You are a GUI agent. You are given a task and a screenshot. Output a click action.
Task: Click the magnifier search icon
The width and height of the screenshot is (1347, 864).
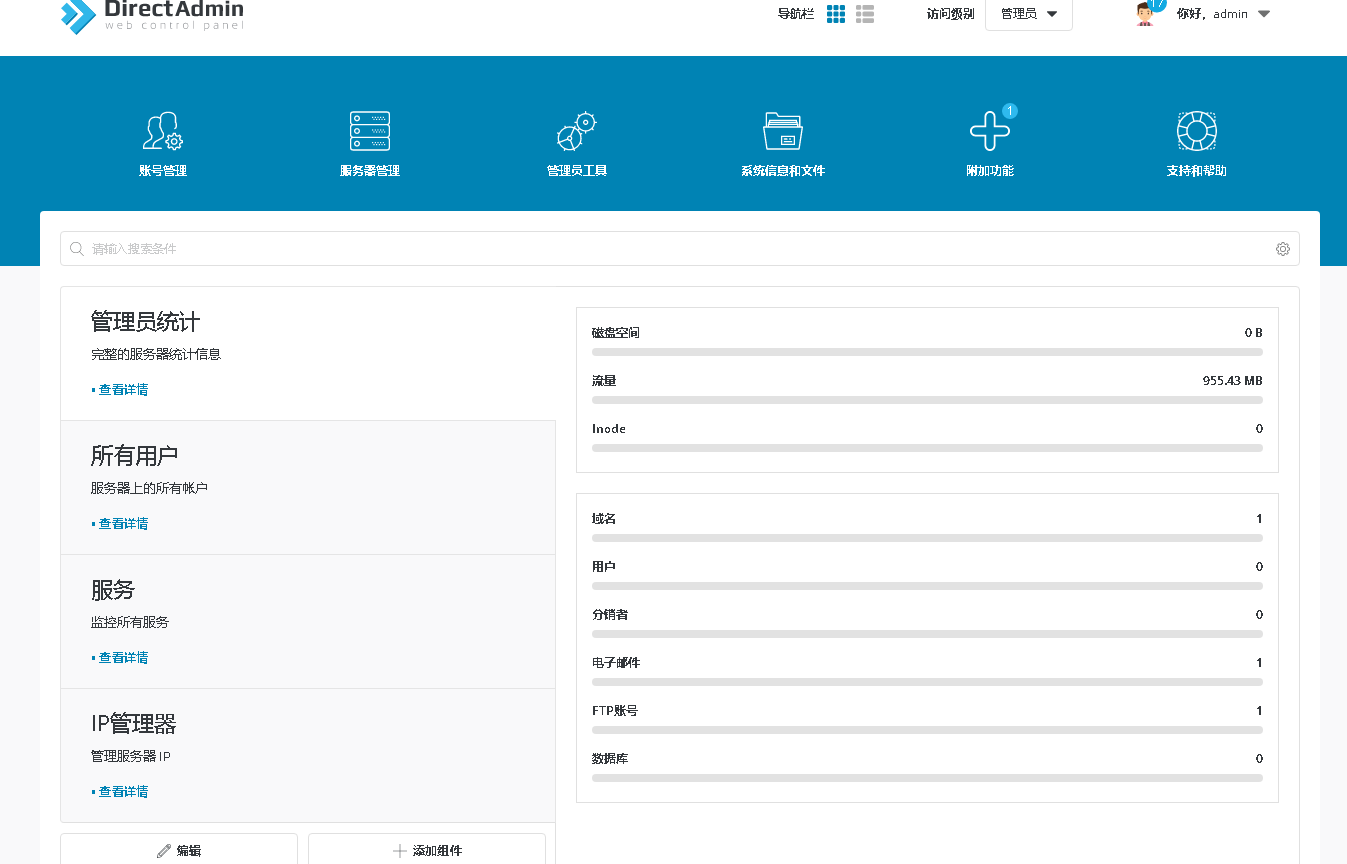77,249
